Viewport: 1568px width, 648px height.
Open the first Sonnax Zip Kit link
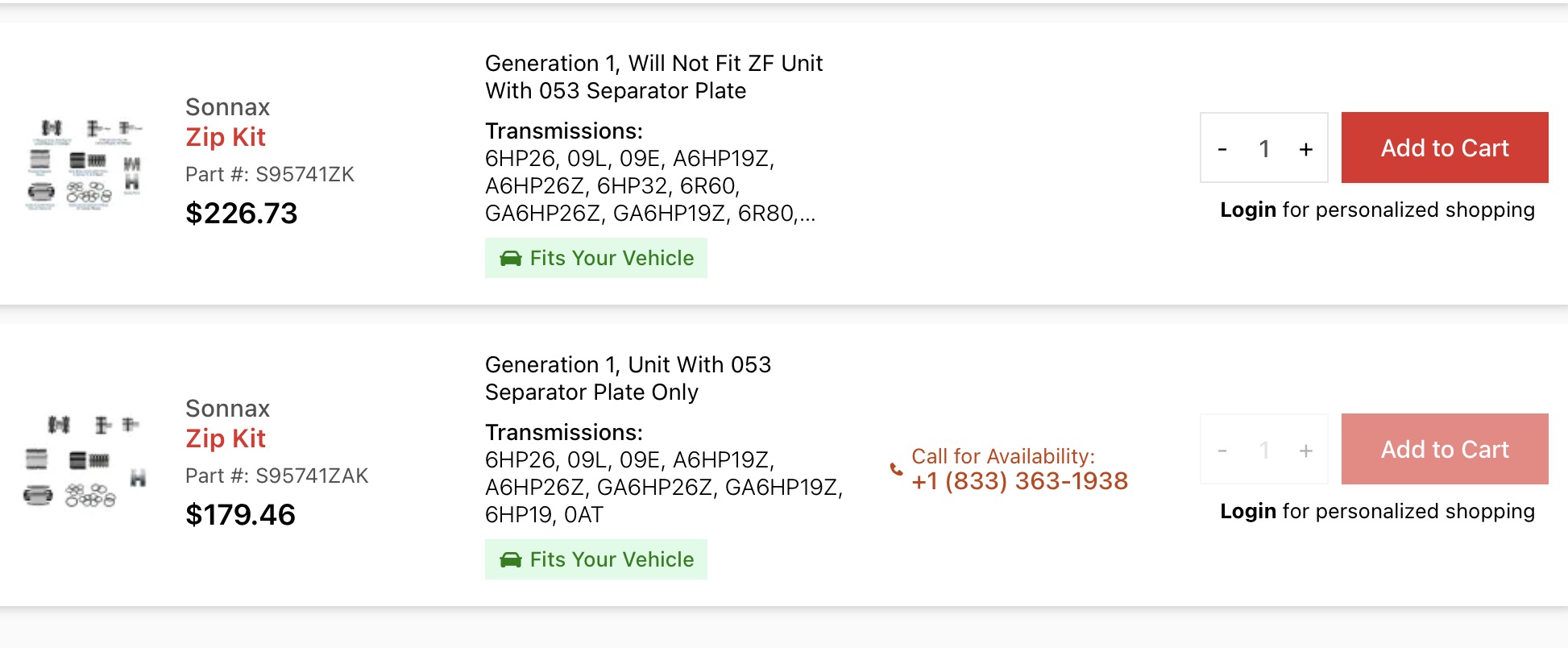(x=226, y=137)
